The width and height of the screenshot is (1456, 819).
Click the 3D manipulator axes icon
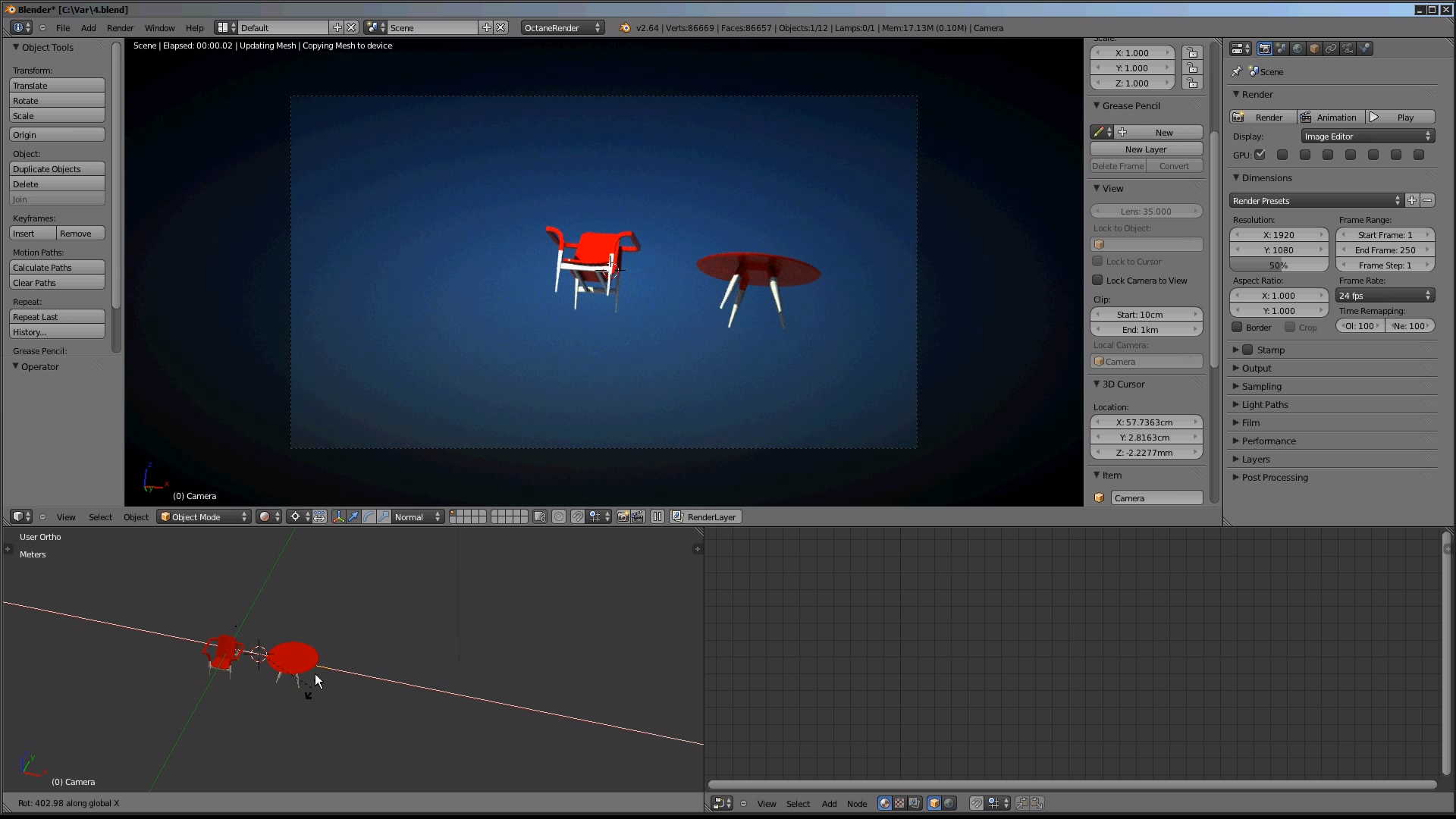[x=338, y=516]
